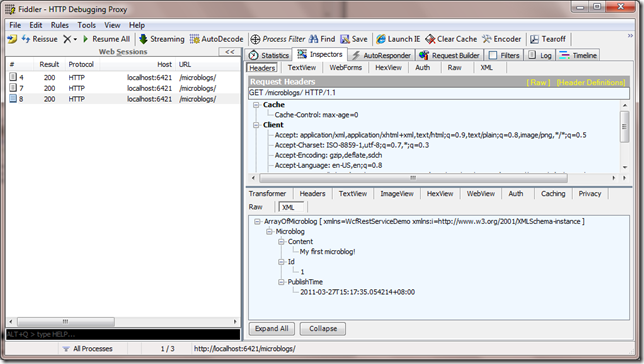The height and width of the screenshot is (364, 644).
Task: Open the File menu
Action: pyautogui.click(x=15, y=25)
